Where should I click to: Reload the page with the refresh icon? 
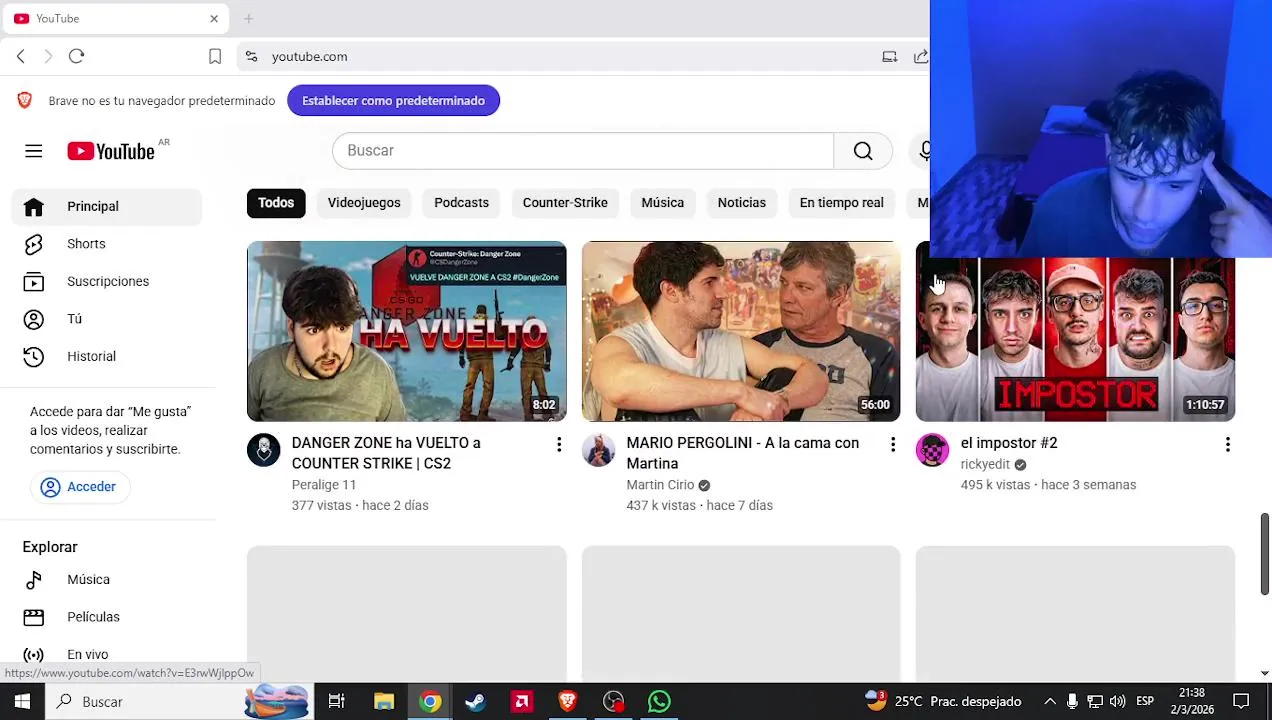[x=76, y=57]
